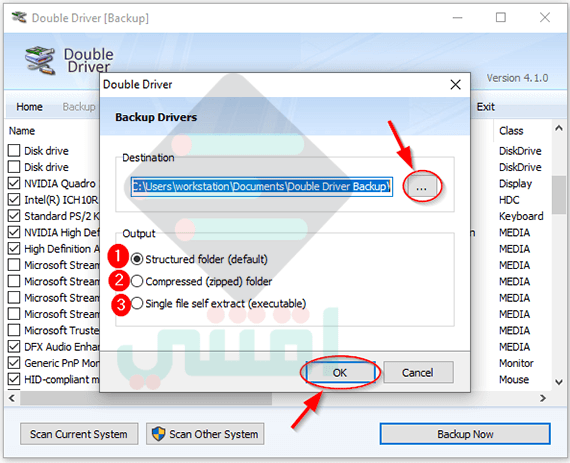
Task: Maximize the Double Driver window
Action: click(501, 17)
